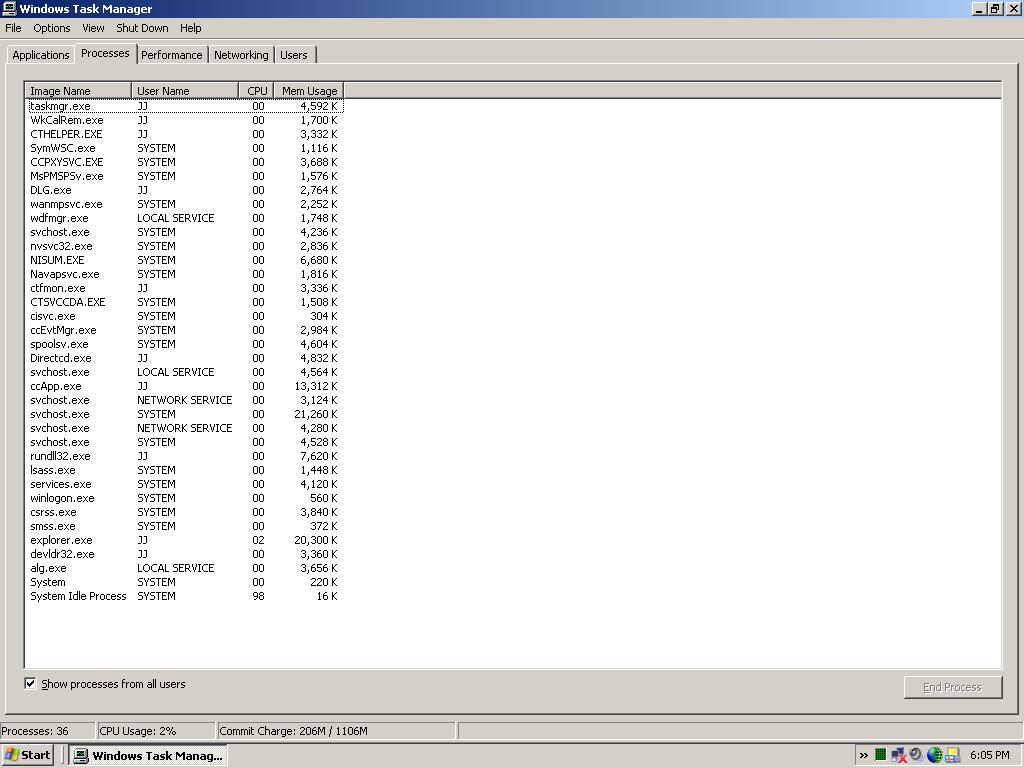Click the 21,260 K memory usage value
1024x768 pixels.
click(315, 414)
